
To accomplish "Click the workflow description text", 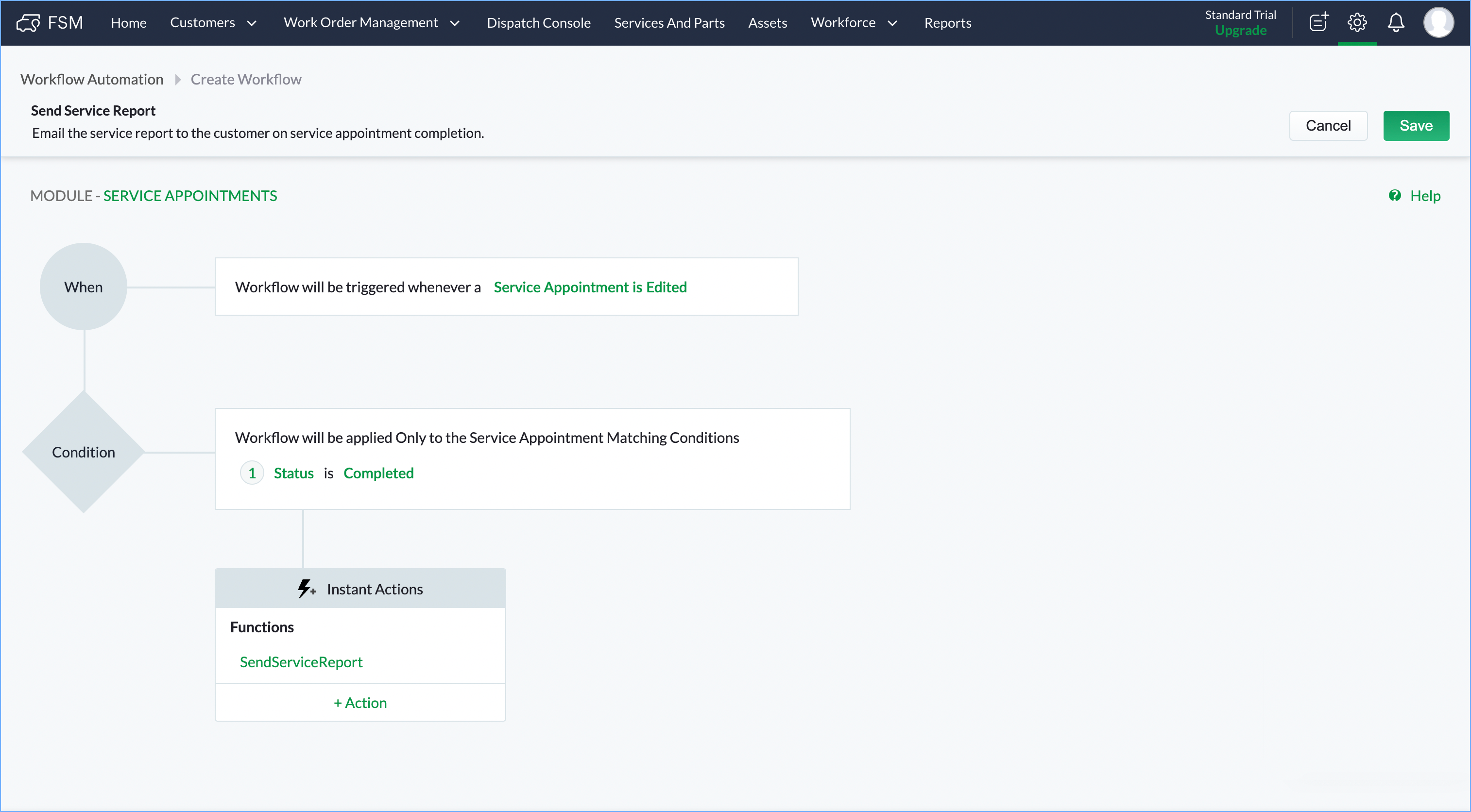I will pos(257,133).
